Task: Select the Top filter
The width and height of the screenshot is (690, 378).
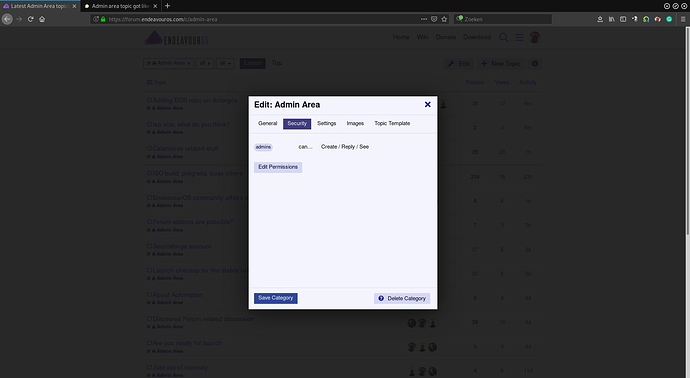Action: pyautogui.click(x=276, y=63)
